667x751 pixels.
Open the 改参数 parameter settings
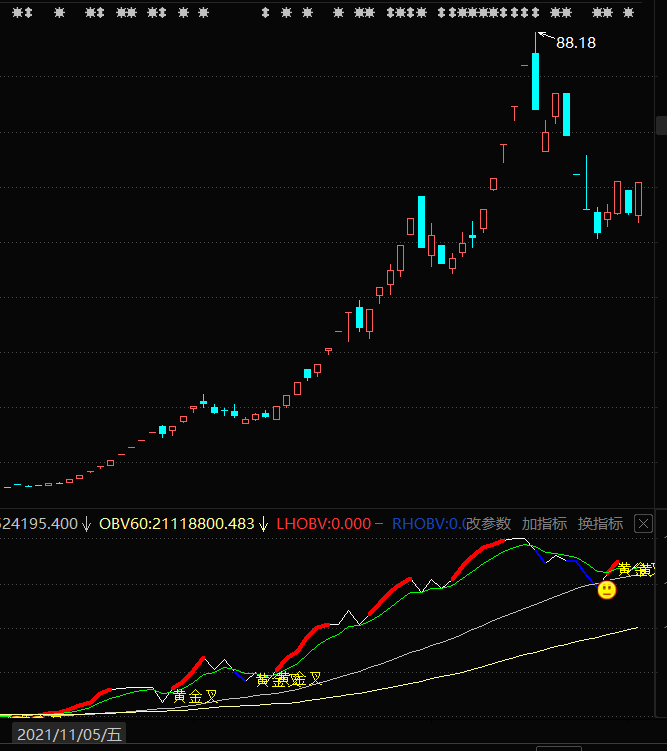pos(488,524)
